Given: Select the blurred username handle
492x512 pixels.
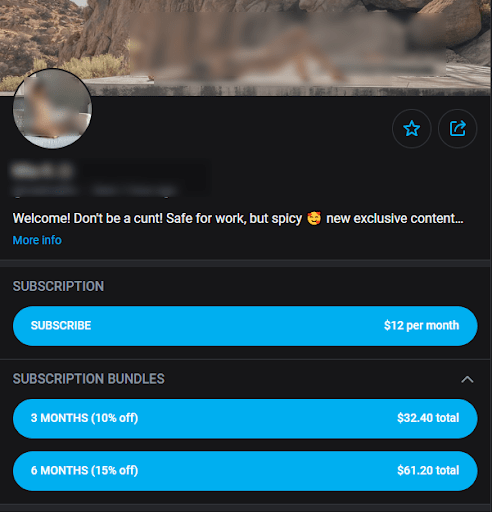Looking at the screenshot, I should [45, 191].
